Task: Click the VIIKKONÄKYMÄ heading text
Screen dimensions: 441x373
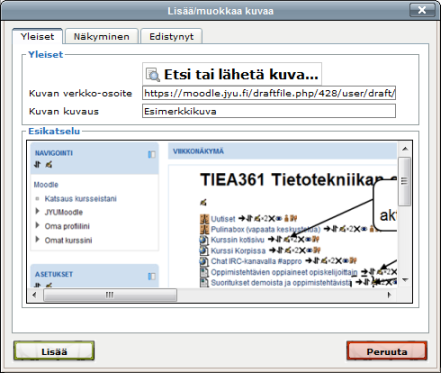Action: [x=198, y=151]
